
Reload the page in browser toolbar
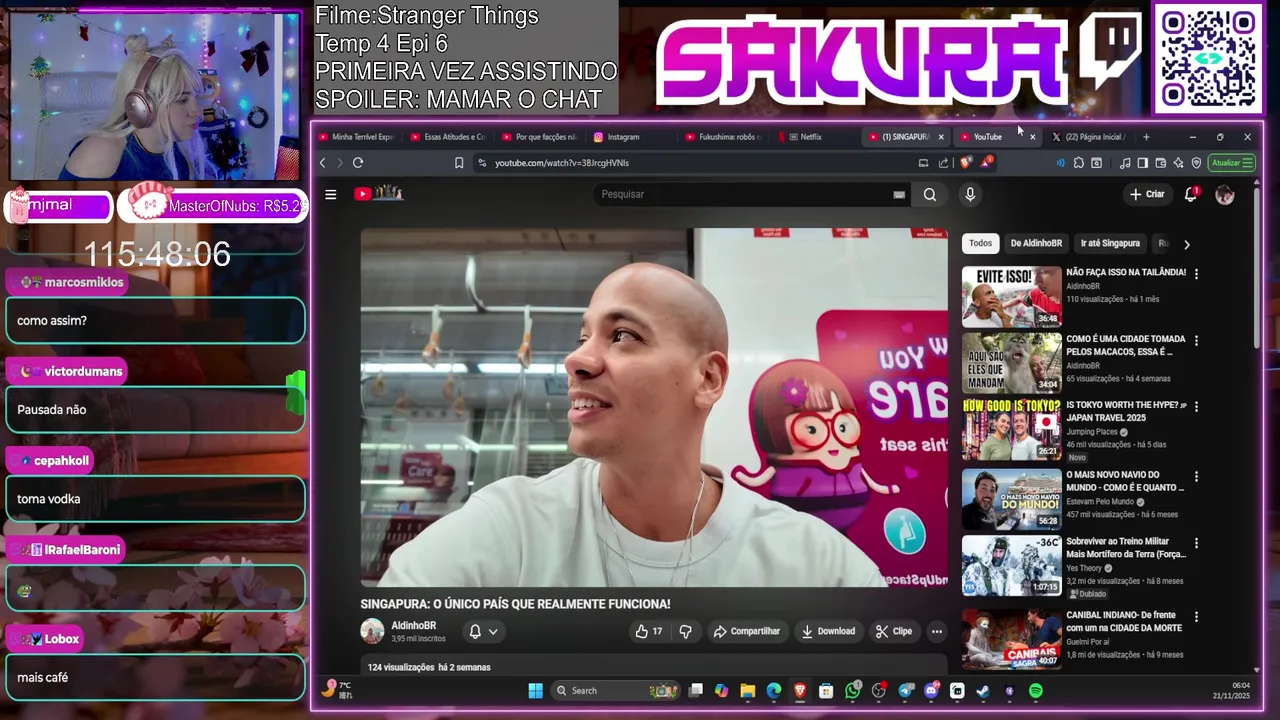tap(358, 163)
